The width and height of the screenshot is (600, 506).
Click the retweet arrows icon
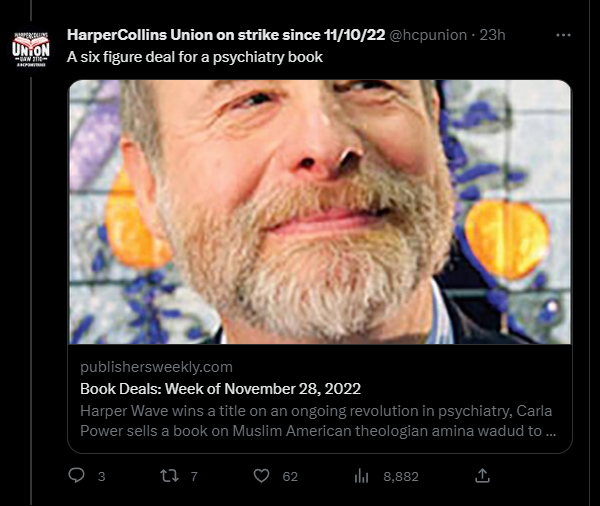tap(169, 476)
